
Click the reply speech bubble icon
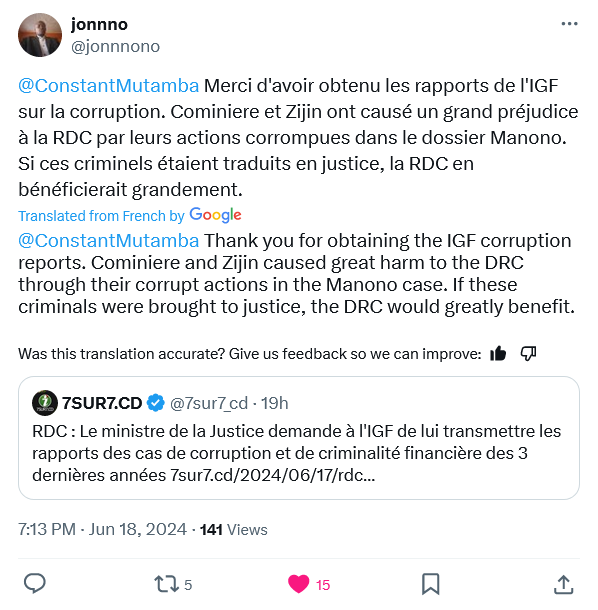pos(35,584)
